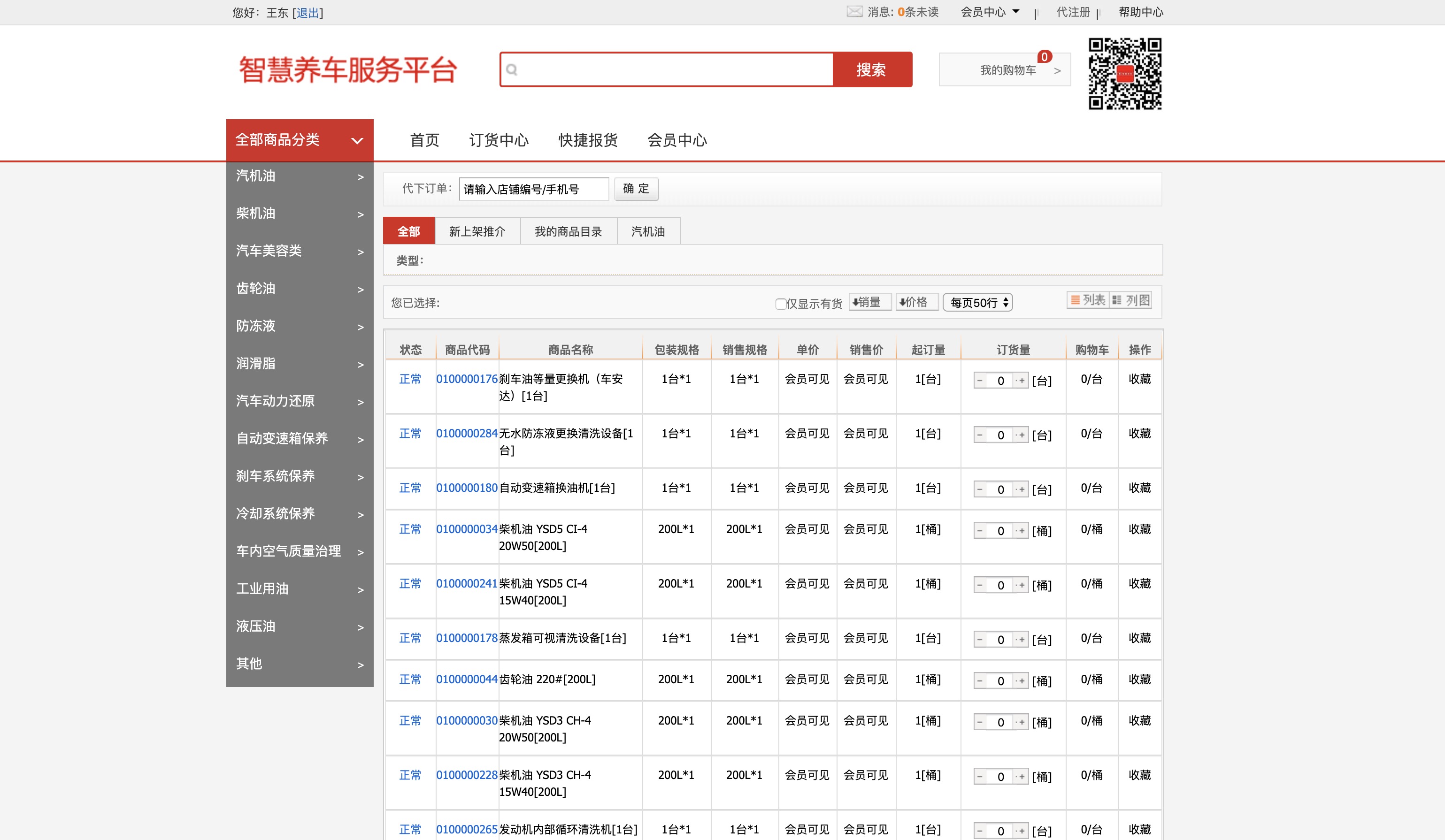1445x840 pixels.
Task: Click 收藏 for product 0100000284
Action: tap(1140, 434)
